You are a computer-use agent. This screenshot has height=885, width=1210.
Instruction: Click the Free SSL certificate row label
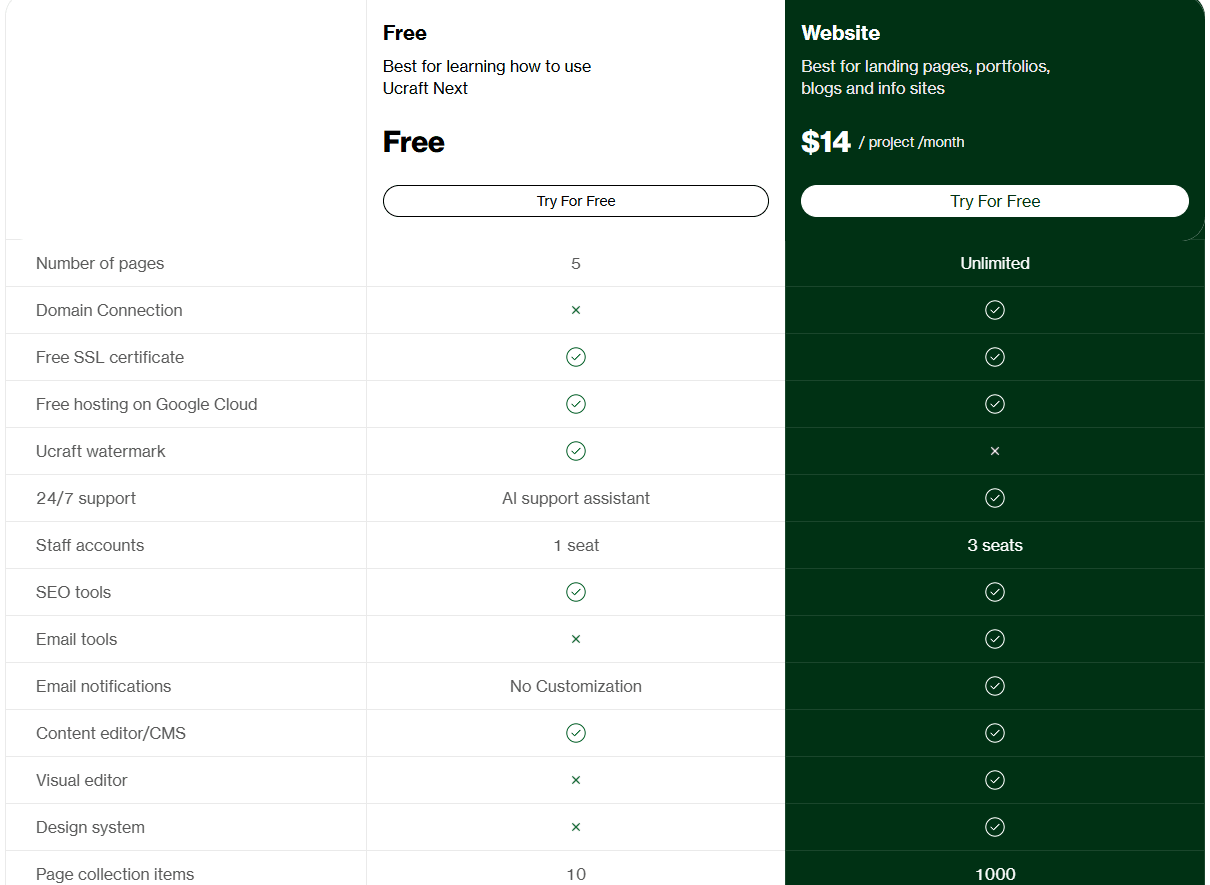pos(110,358)
